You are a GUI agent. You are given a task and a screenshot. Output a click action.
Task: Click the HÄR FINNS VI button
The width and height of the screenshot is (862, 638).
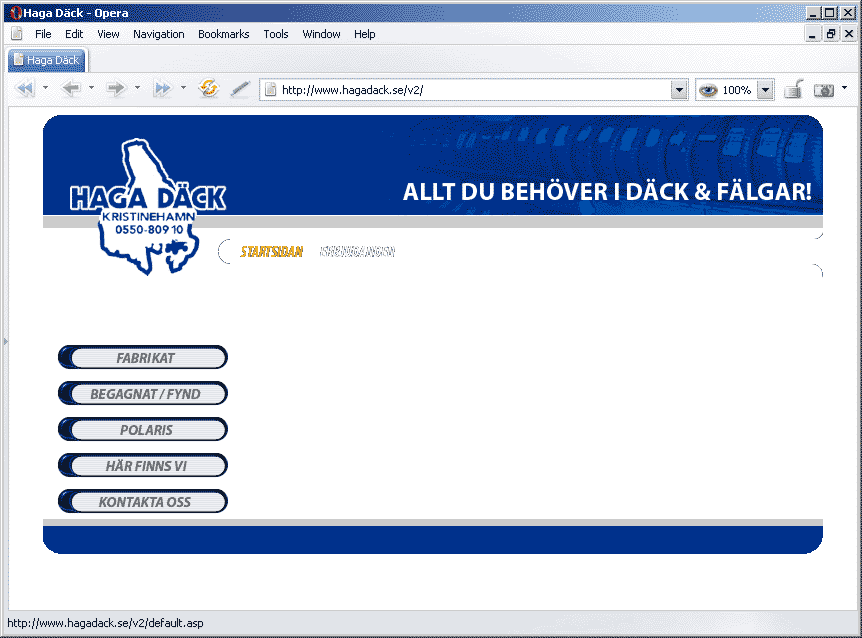143,466
